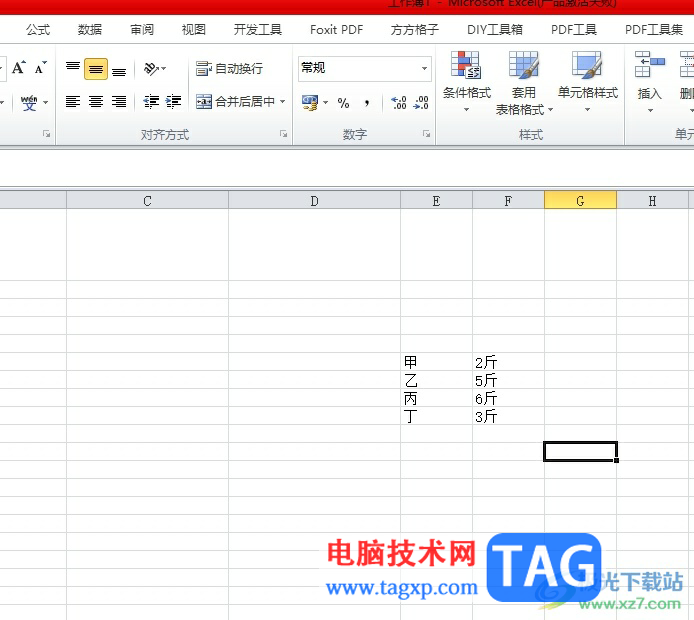Increase decimal places
694x620 pixels.
pos(399,103)
